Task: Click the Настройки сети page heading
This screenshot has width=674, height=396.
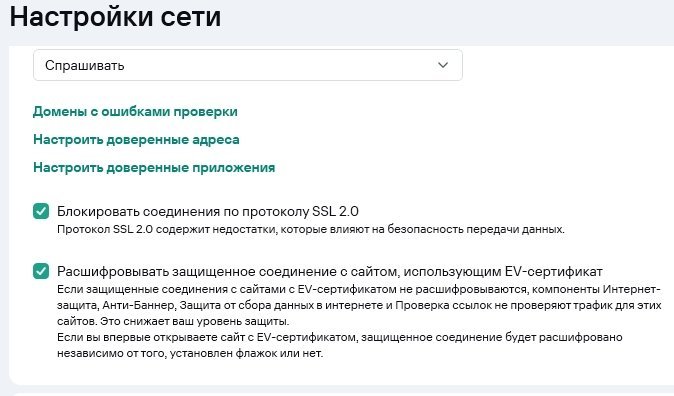Action: (115, 17)
